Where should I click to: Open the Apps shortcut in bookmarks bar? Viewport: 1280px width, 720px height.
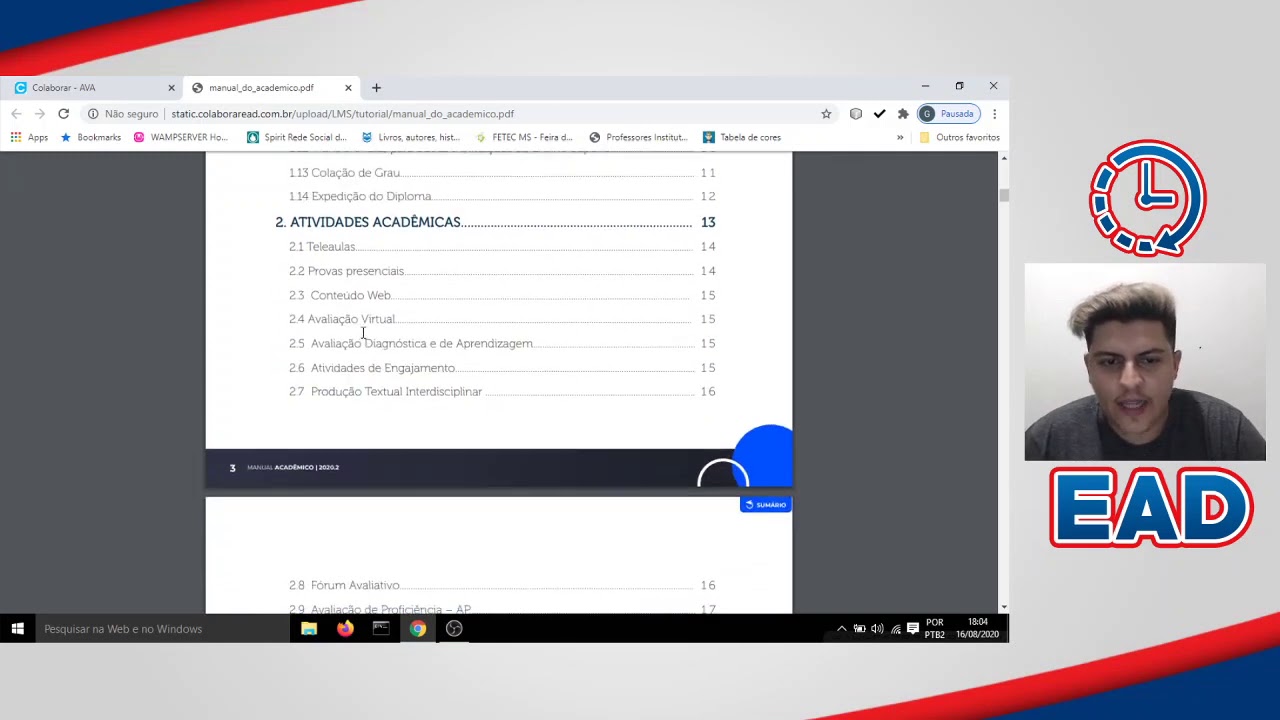click(x=29, y=137)
